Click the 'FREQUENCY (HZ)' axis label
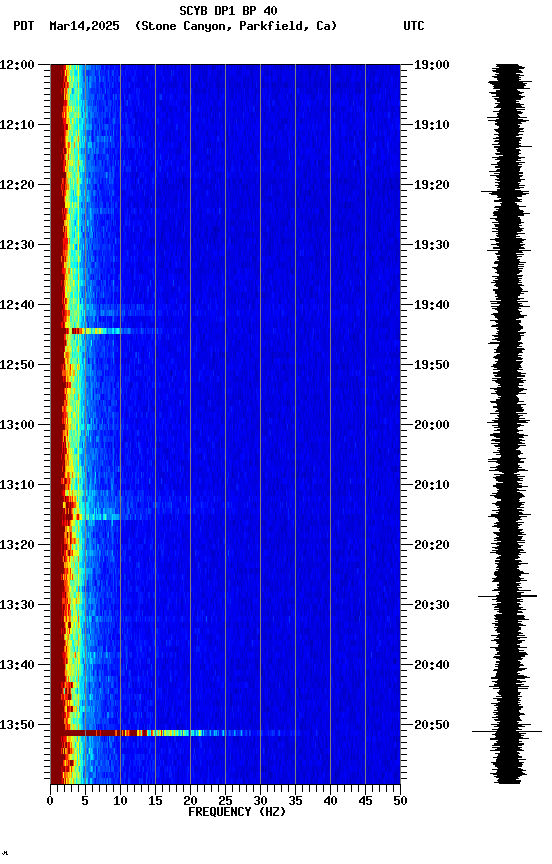552x864 pixels. coord(237,812)
